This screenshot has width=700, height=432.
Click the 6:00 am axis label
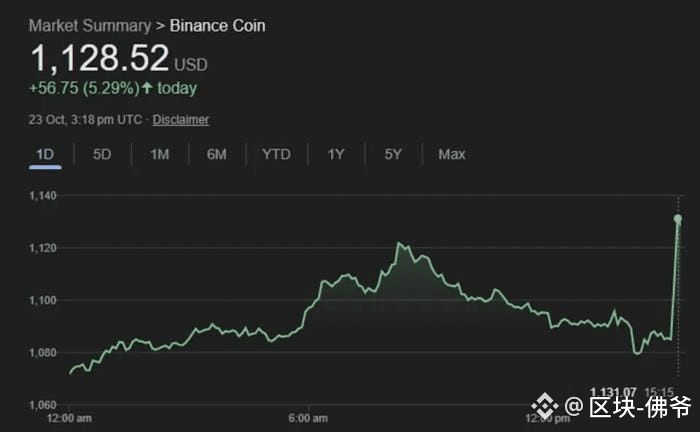(x=309, y=418)
